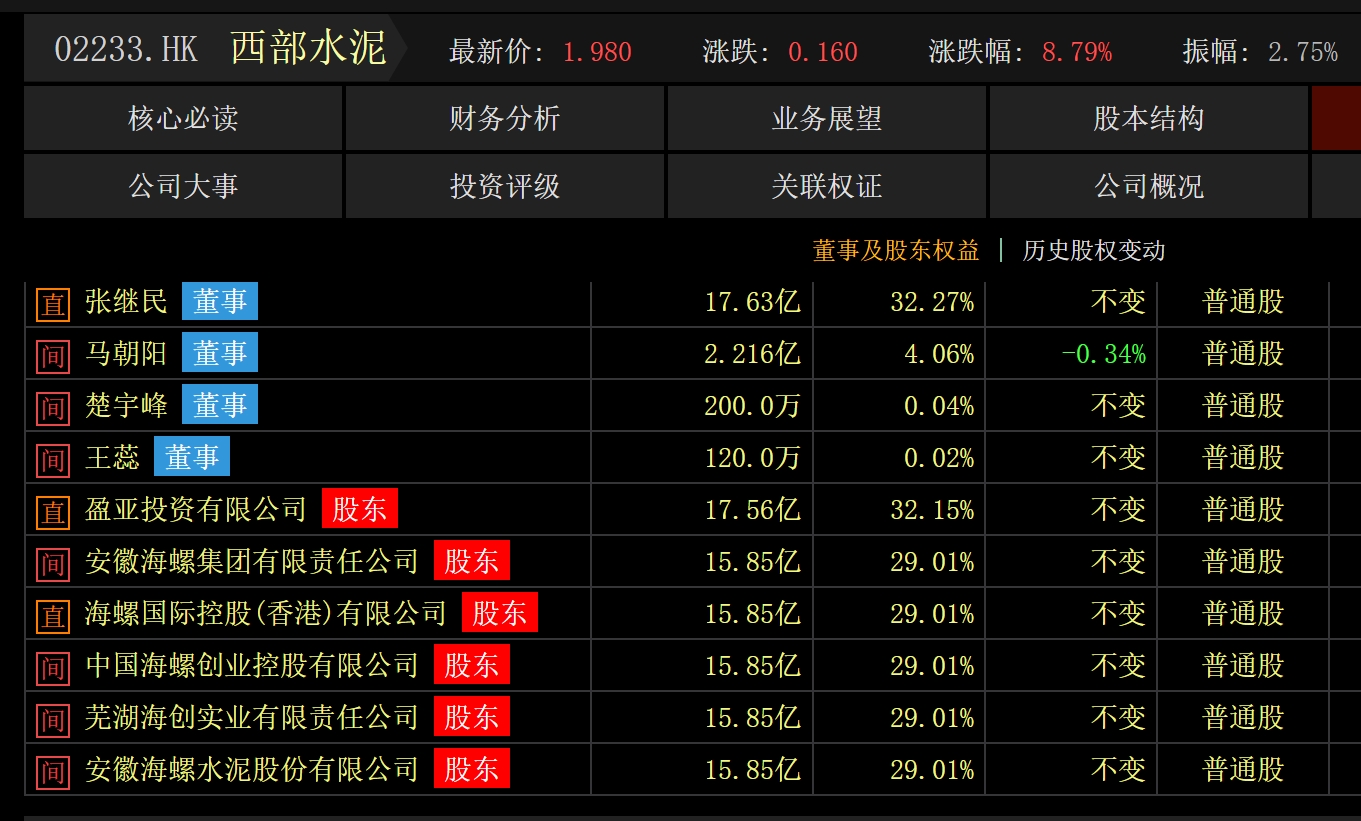Click the 2.216亿 holding of 马朝阳
Viewport: 1361px width, 821px height.
(x=753, y=354)
